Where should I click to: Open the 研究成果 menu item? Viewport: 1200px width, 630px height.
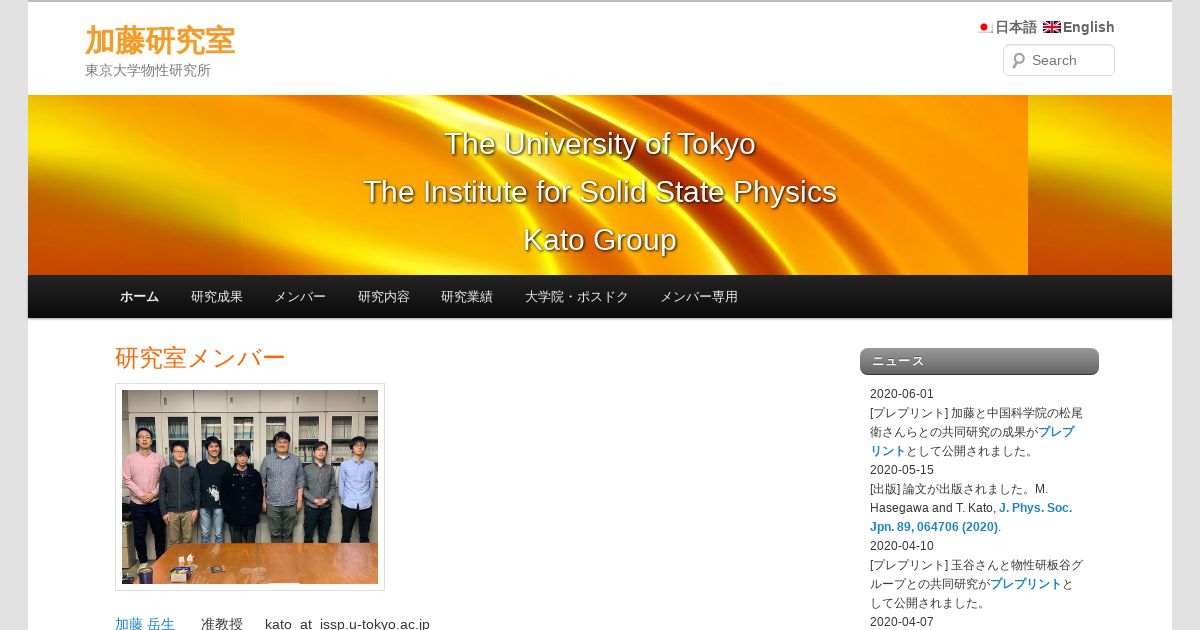pos(217,297)
